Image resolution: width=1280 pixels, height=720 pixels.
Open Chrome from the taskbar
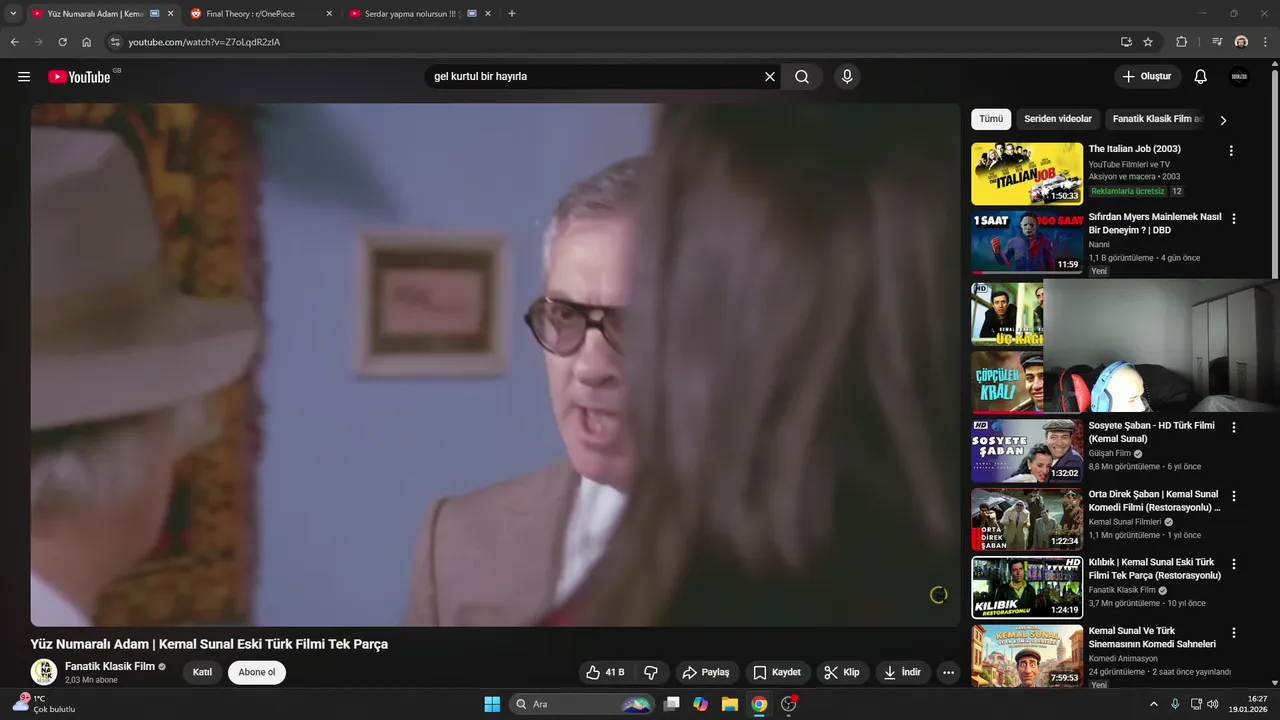[x=759, y=704]
